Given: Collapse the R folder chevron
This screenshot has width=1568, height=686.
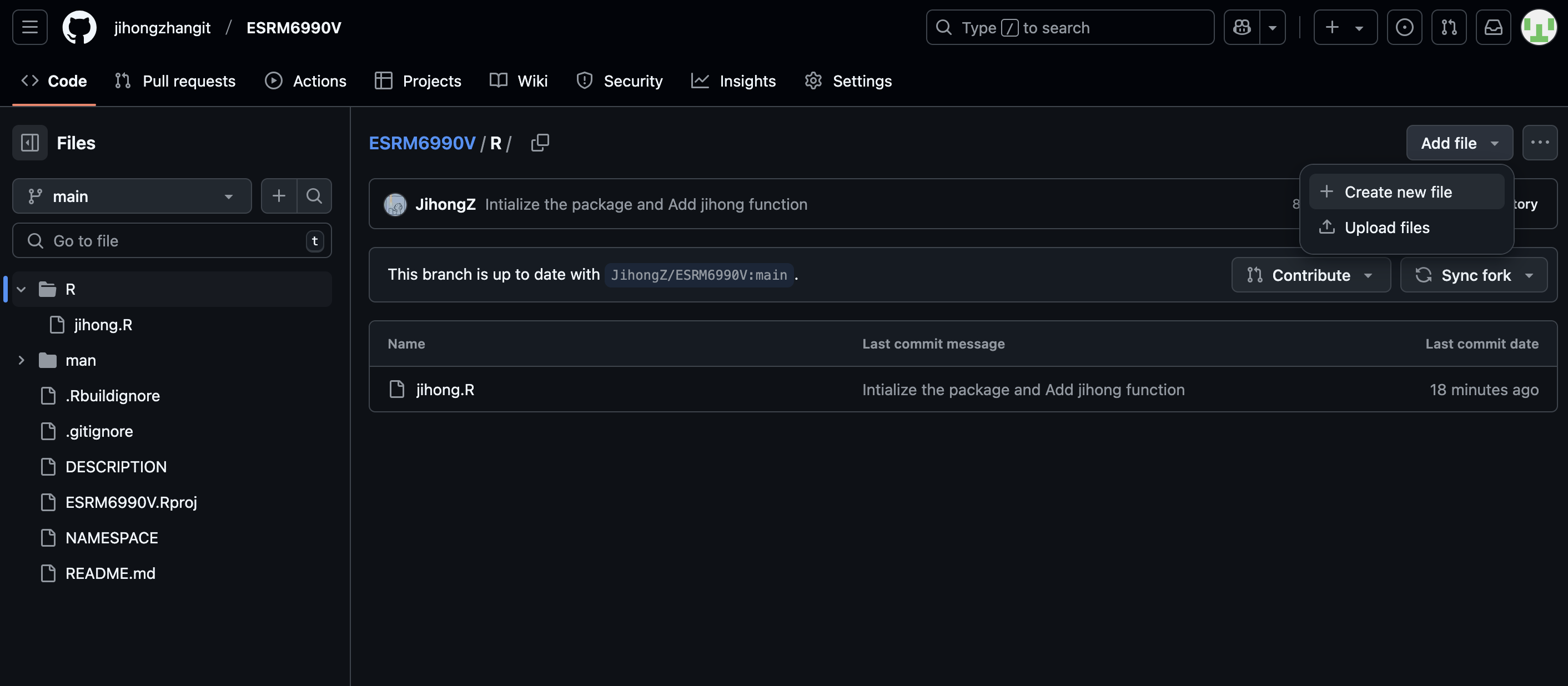Looking at the screenshot, I should click(21, 289).
